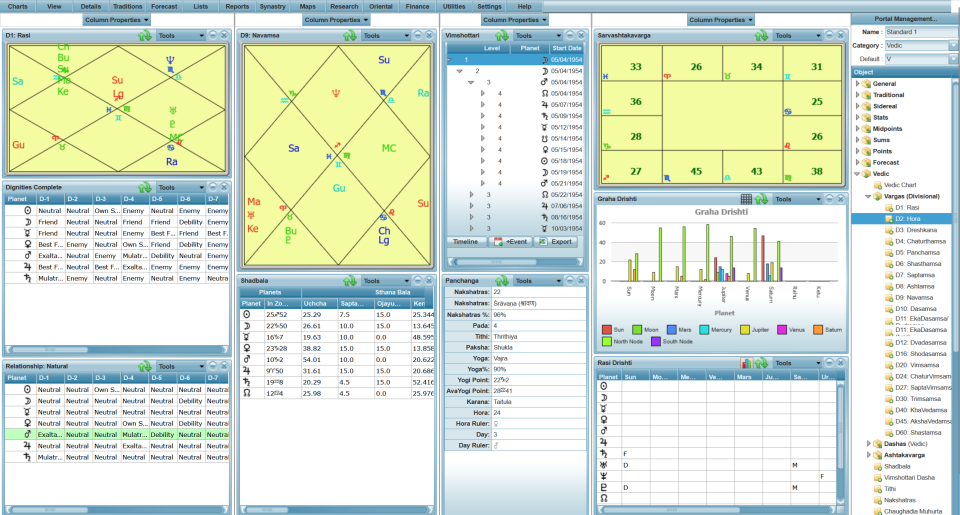Open the Category combo box arrow
960x515 pixels.
[x=953, y=46]
